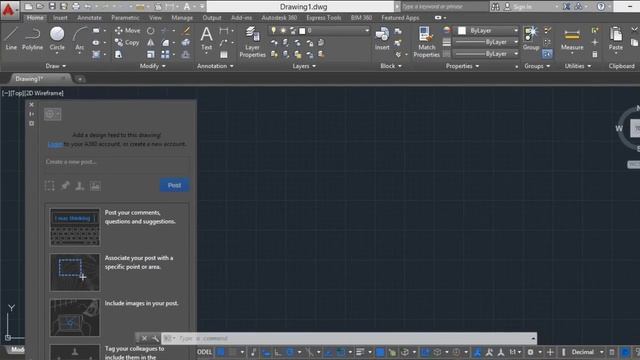Click the Rotate tool icon

point(151,31)
